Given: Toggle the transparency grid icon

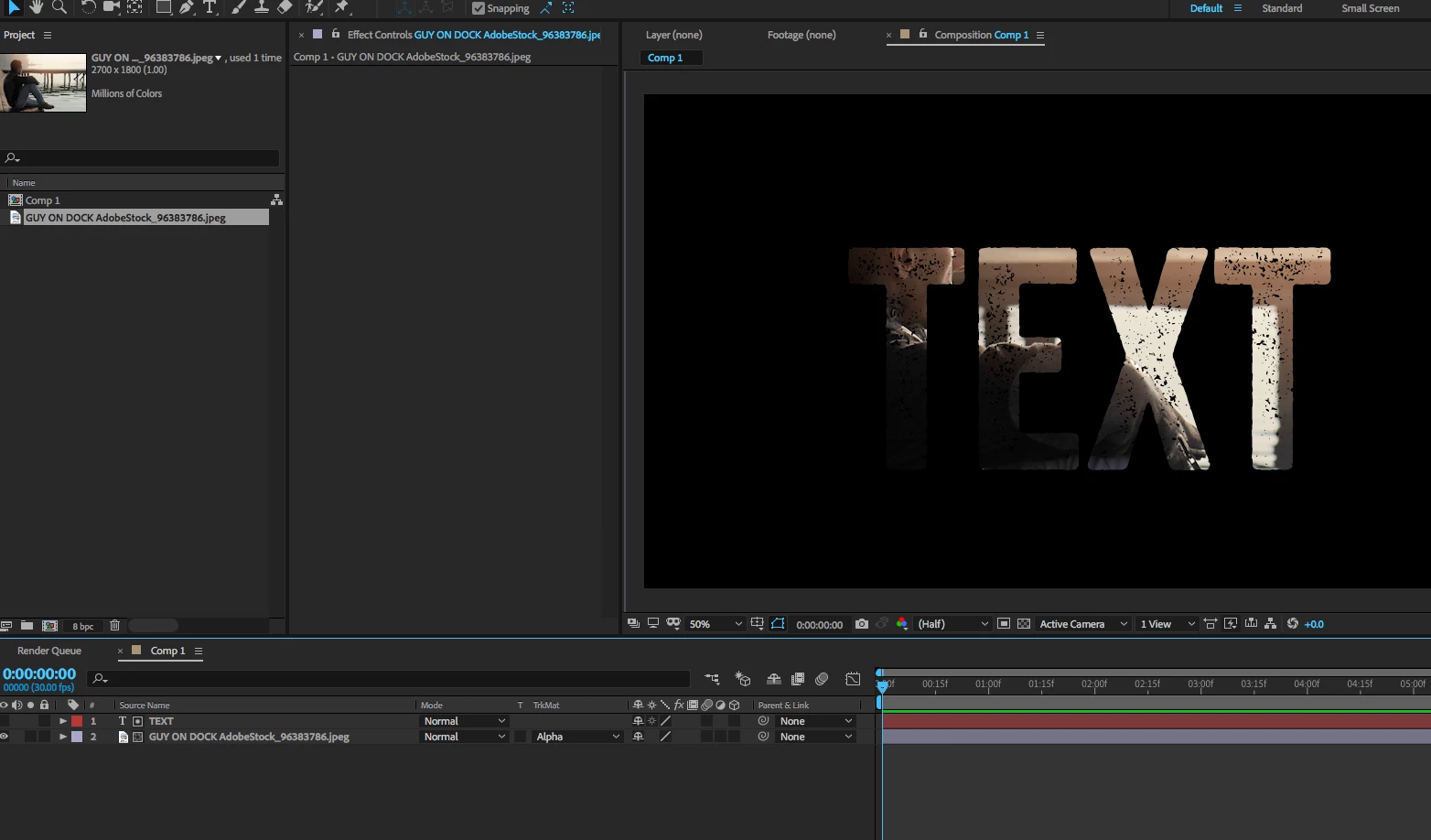Looking at the screenshot, I should point(1024,624).
